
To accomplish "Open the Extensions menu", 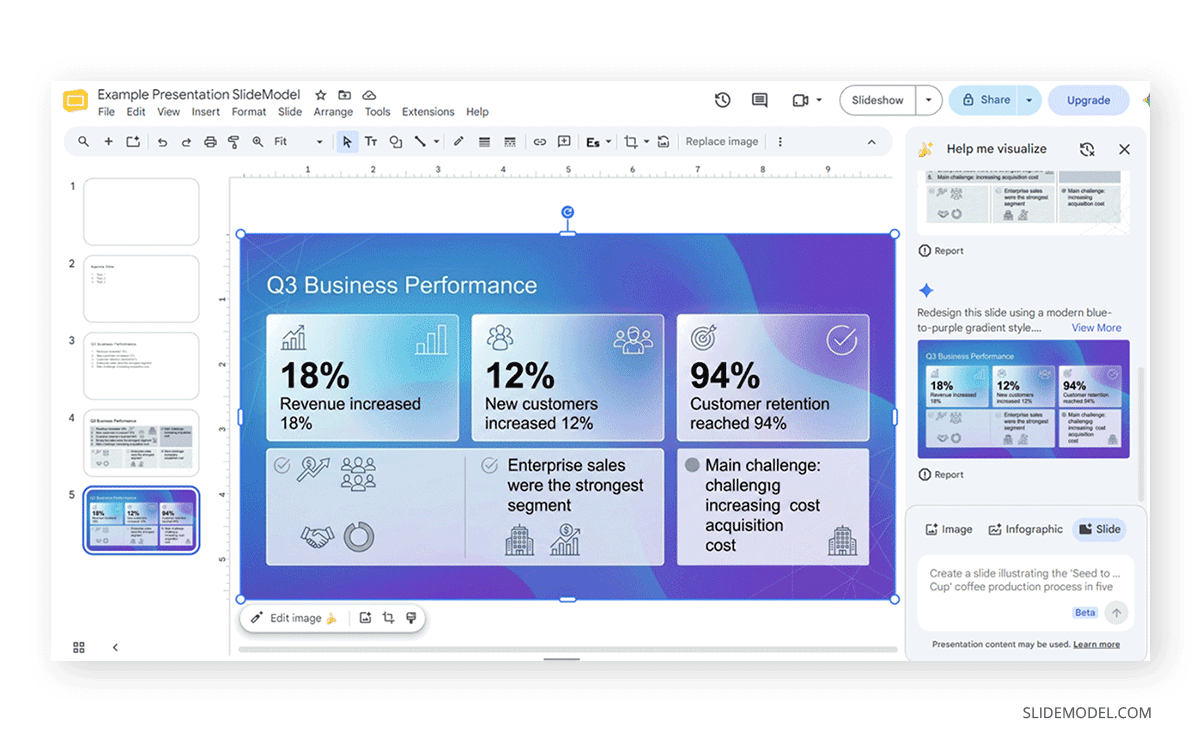I will click(x=428, y=112).
